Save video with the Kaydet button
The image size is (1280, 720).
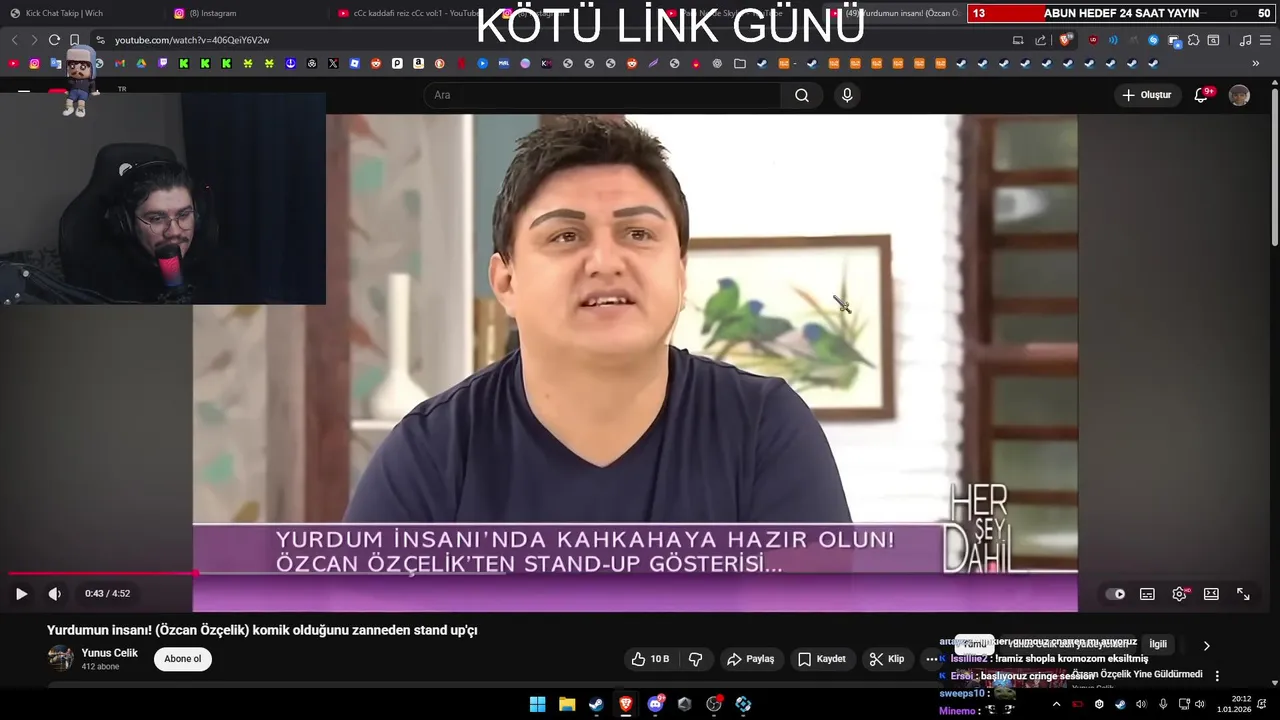coord(822,659)
